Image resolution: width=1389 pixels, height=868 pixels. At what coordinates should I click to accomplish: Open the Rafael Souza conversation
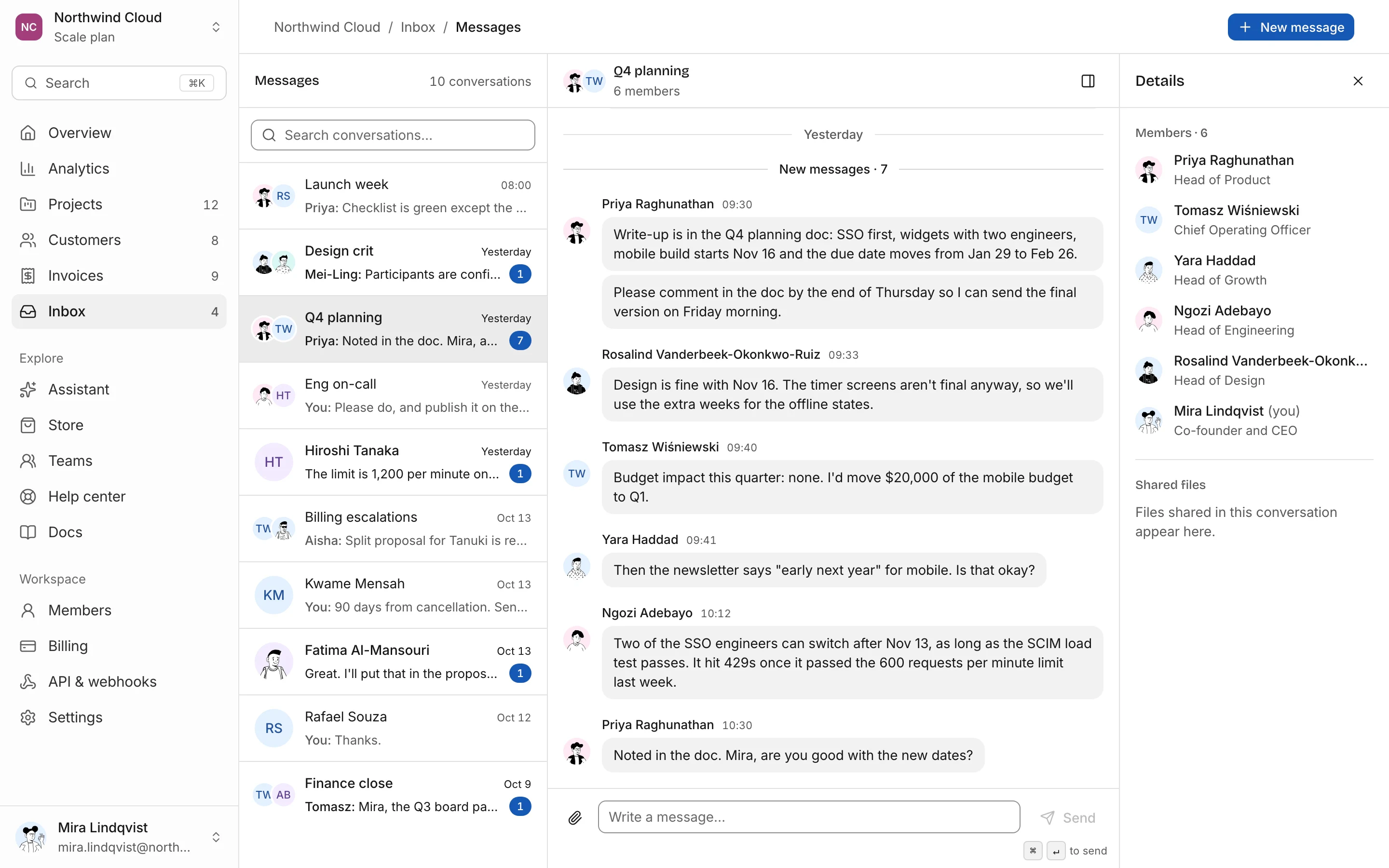393,729
